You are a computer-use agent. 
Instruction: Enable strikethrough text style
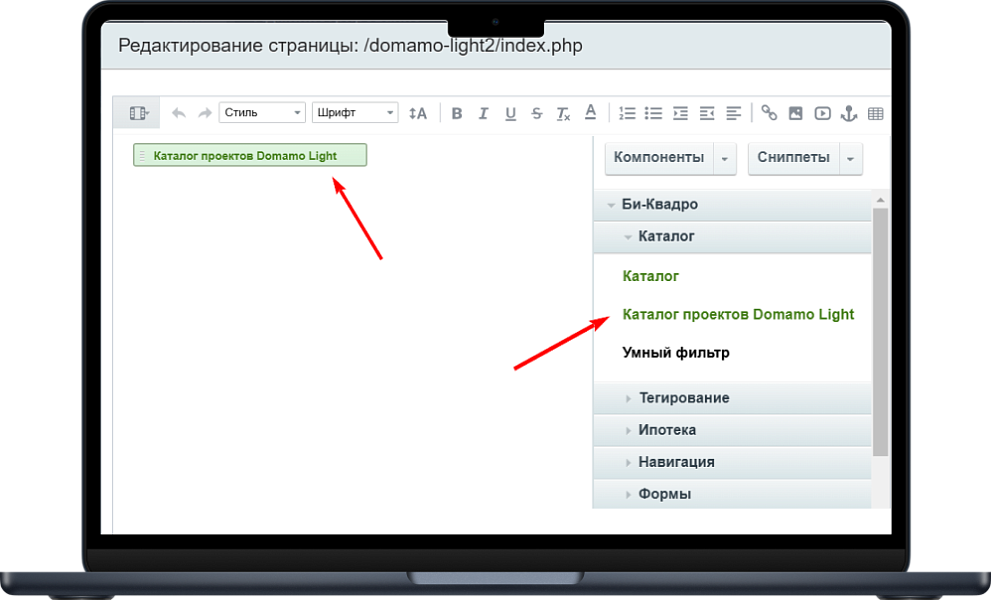coord(536,113)
